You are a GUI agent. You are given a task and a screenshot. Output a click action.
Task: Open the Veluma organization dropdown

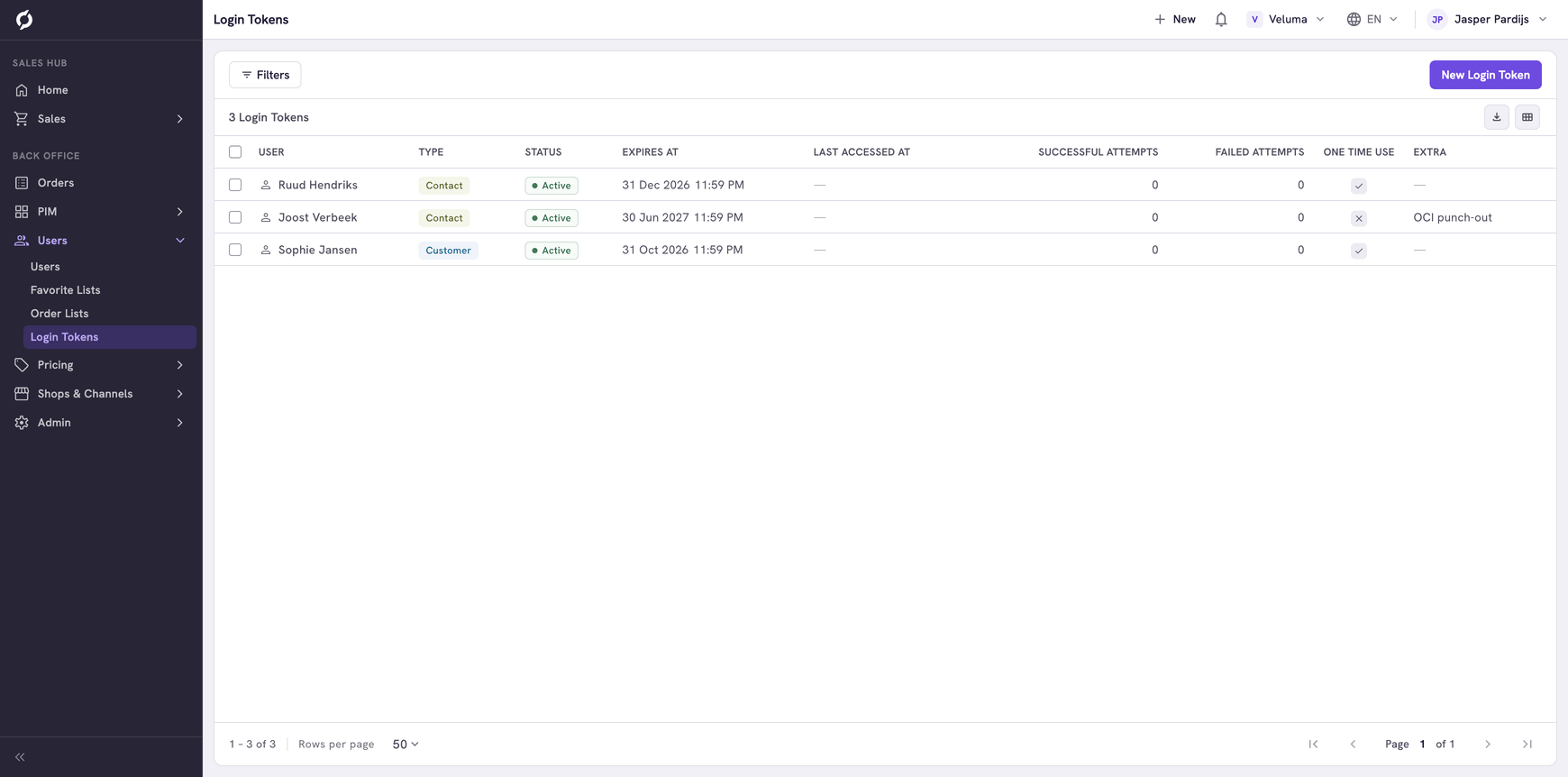(1286, 19)
